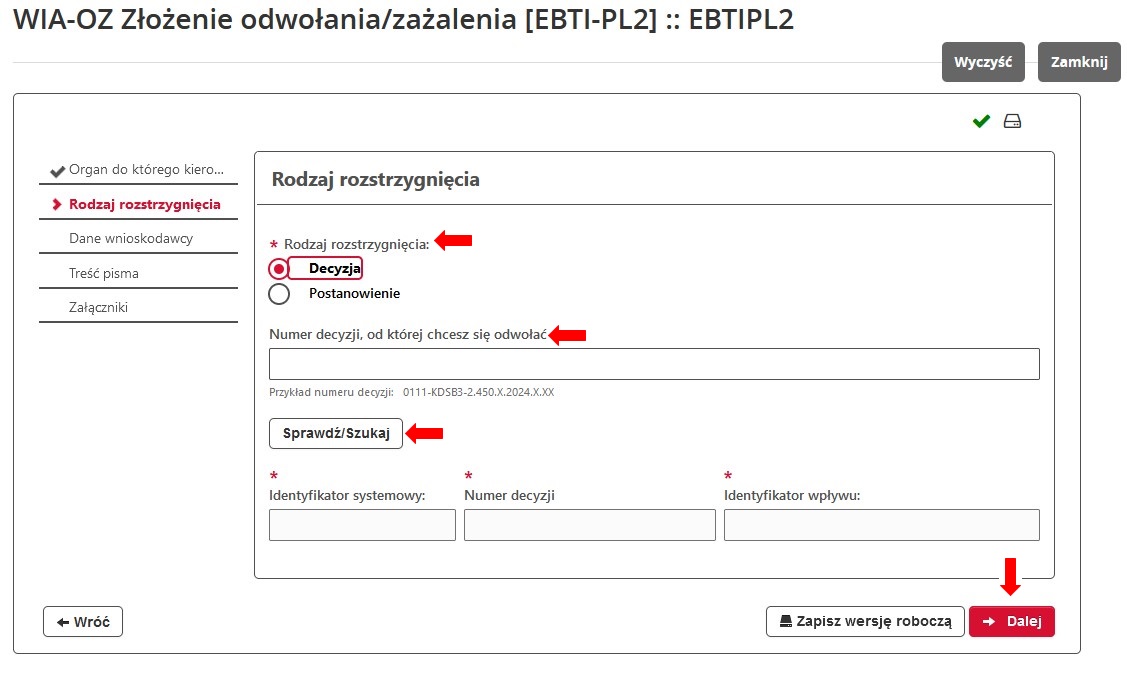
Task: Click the decision number input field
Action: click(x=654, y=363)
